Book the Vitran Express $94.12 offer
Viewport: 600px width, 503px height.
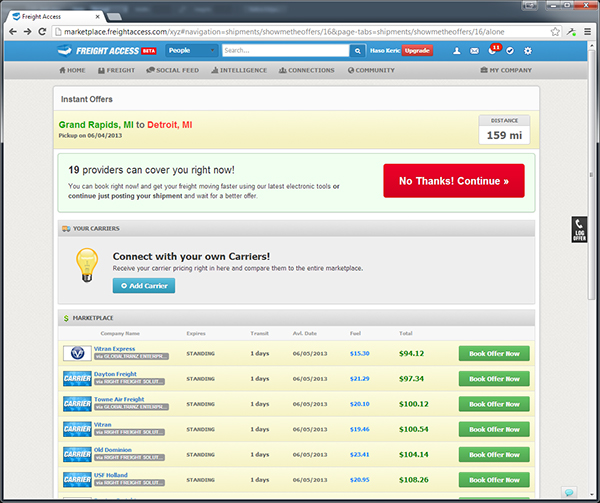(x=494, y=353)
